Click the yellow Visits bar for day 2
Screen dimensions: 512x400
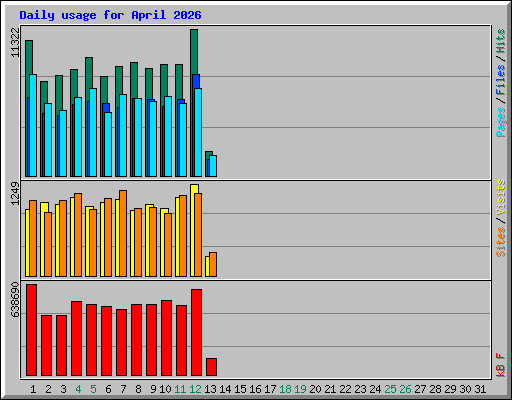pos(44,207)
